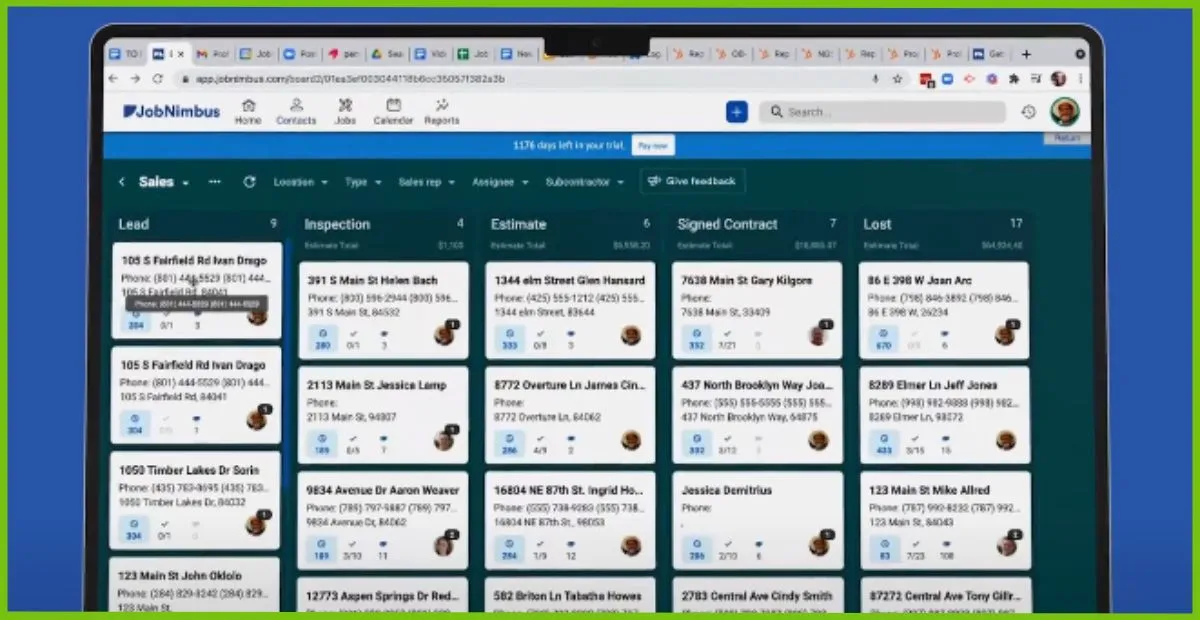The height and width of the screenshot is (620, 1200).
Task: Switch to the Google Drive 'Sea' tab
Action: [x=386, y=53]
